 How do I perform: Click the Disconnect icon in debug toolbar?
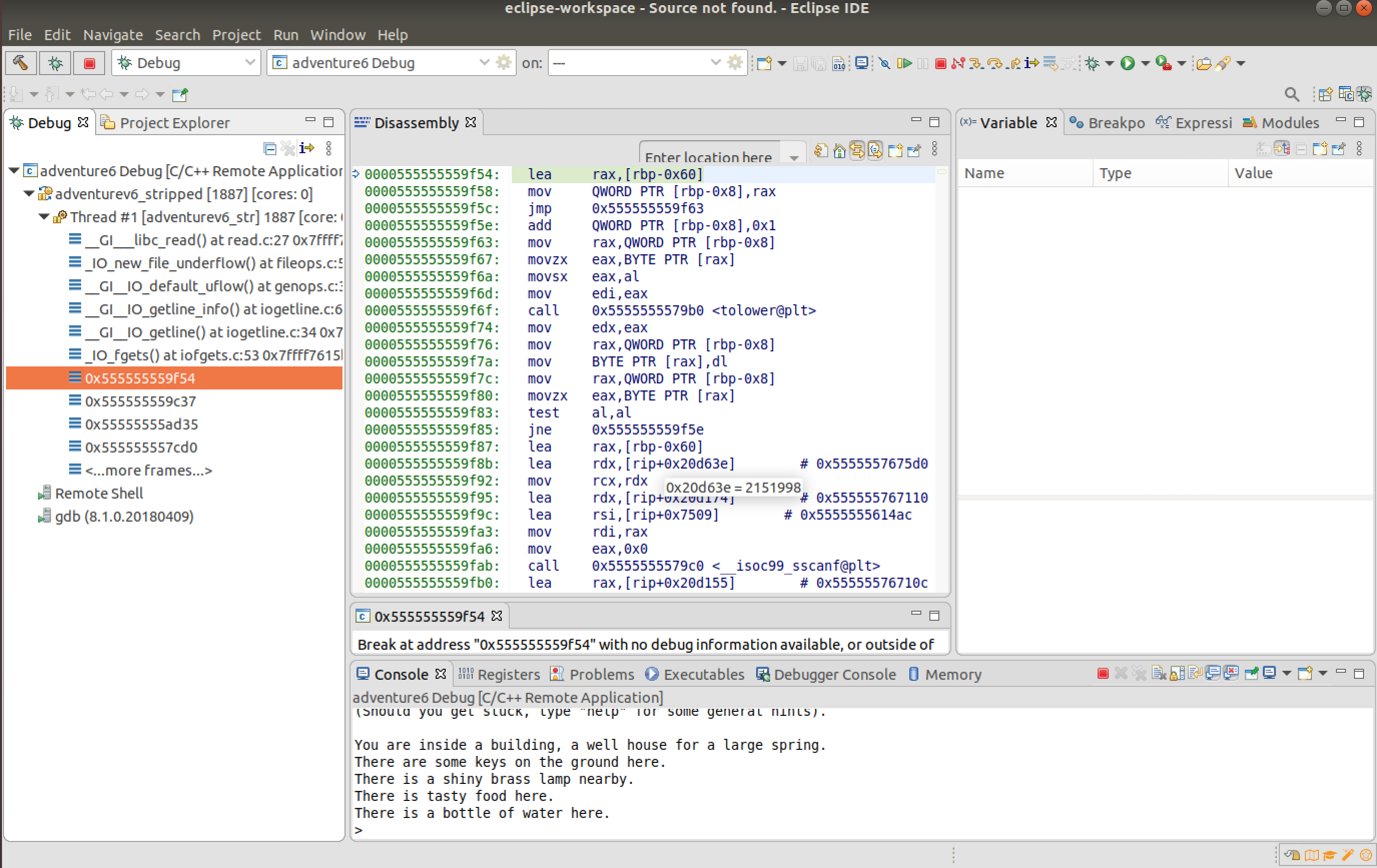coord(958,63)
